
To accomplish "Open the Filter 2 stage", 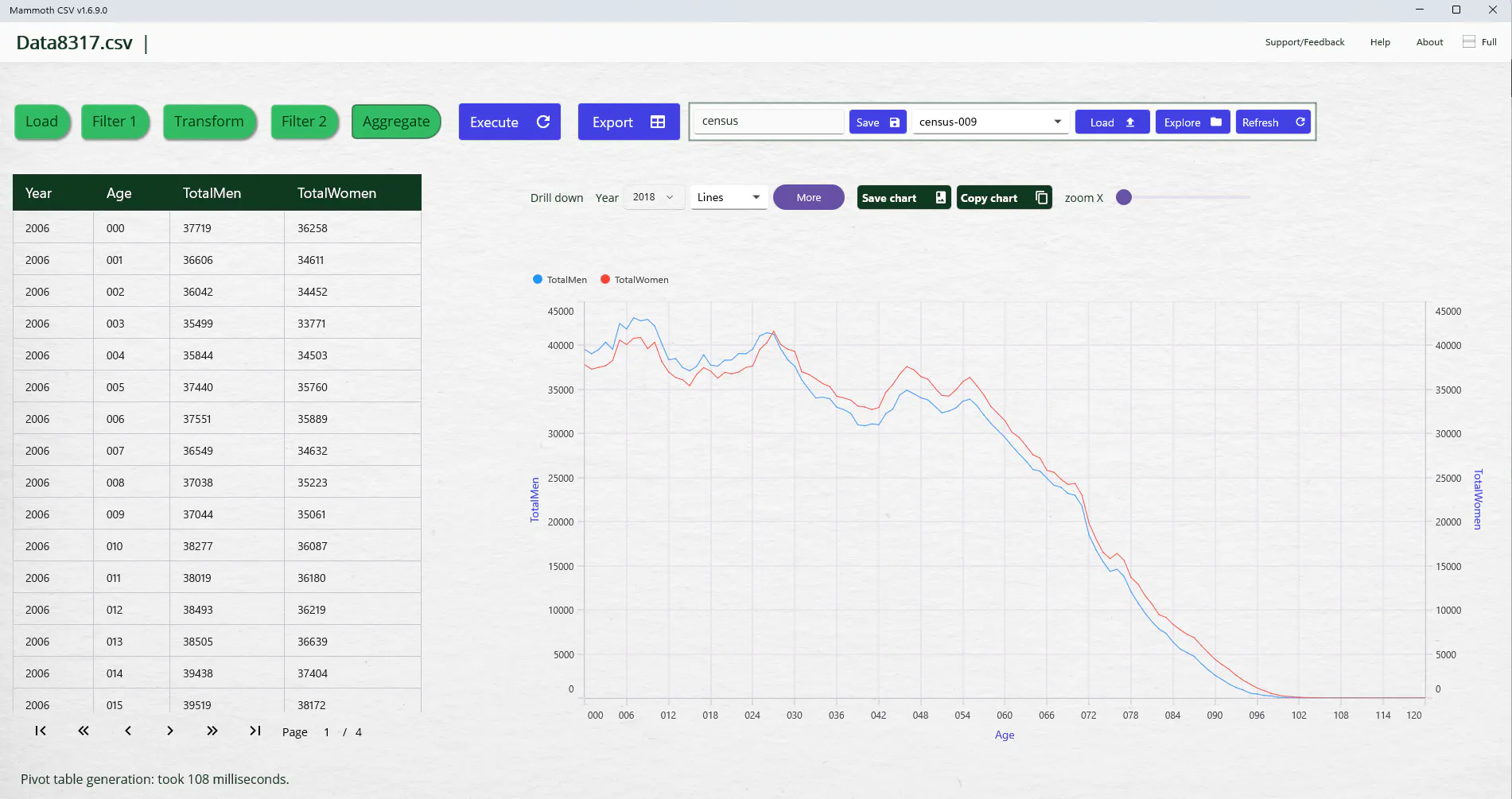I will click(304, 122).
